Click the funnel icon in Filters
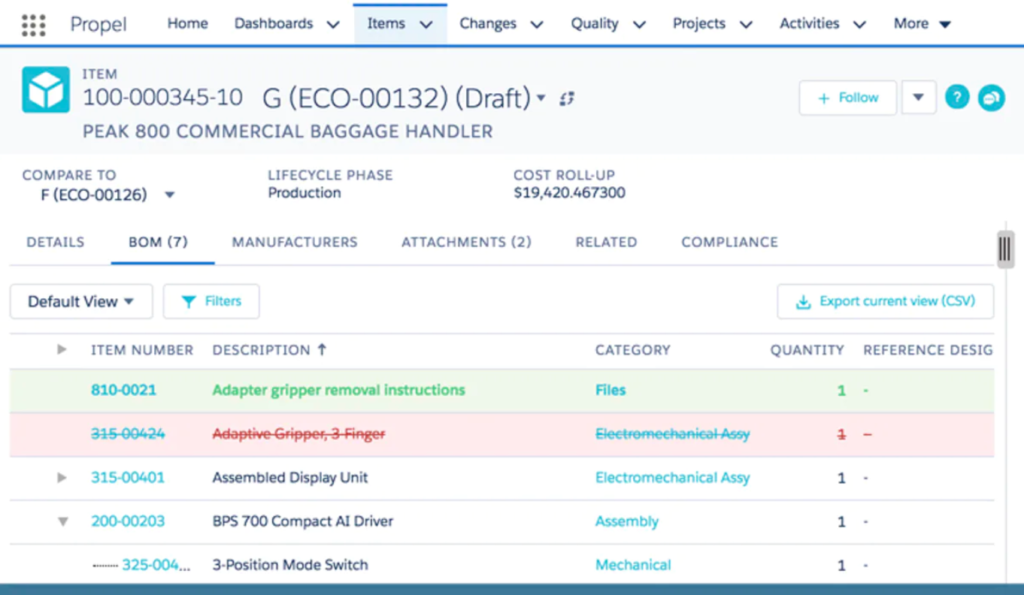 click(189, 302)
